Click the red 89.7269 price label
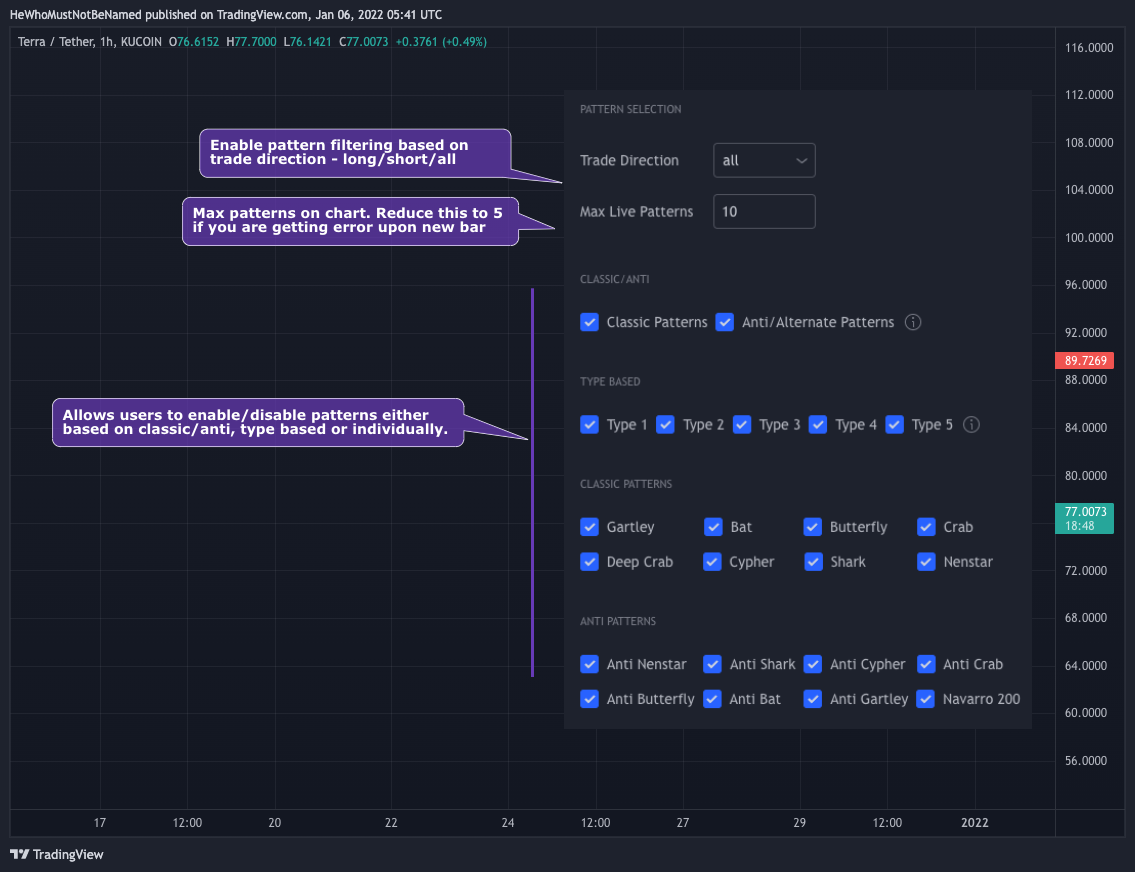The image size is (1135, 872). (1084, 360)
